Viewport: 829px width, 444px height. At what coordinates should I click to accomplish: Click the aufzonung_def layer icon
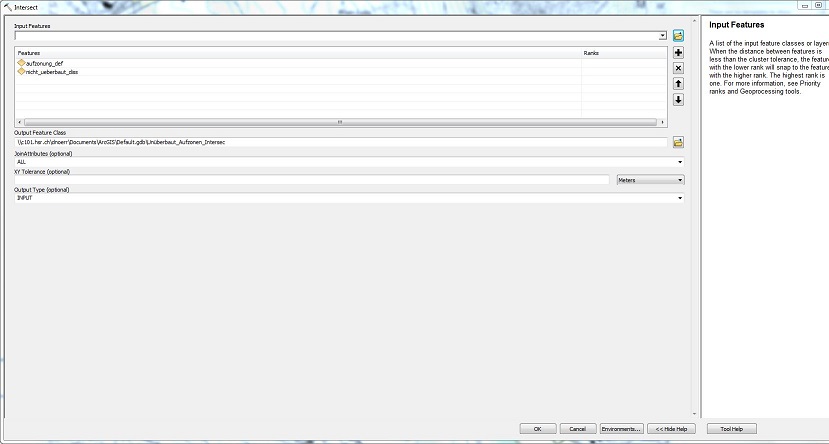21,63
